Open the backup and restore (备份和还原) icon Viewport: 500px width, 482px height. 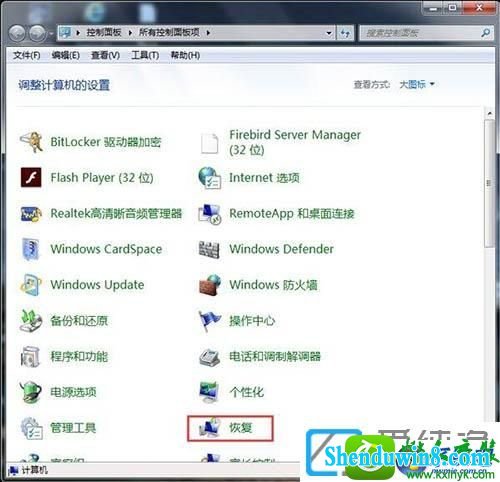(31, 321)
